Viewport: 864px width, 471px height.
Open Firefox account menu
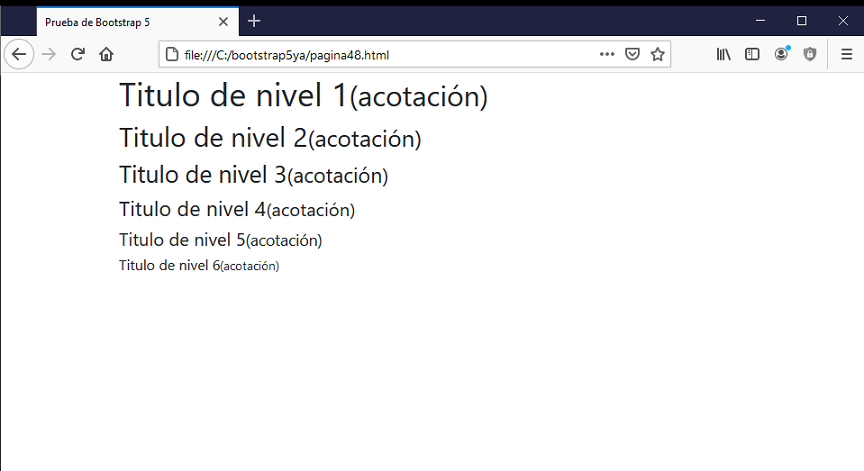781,53
